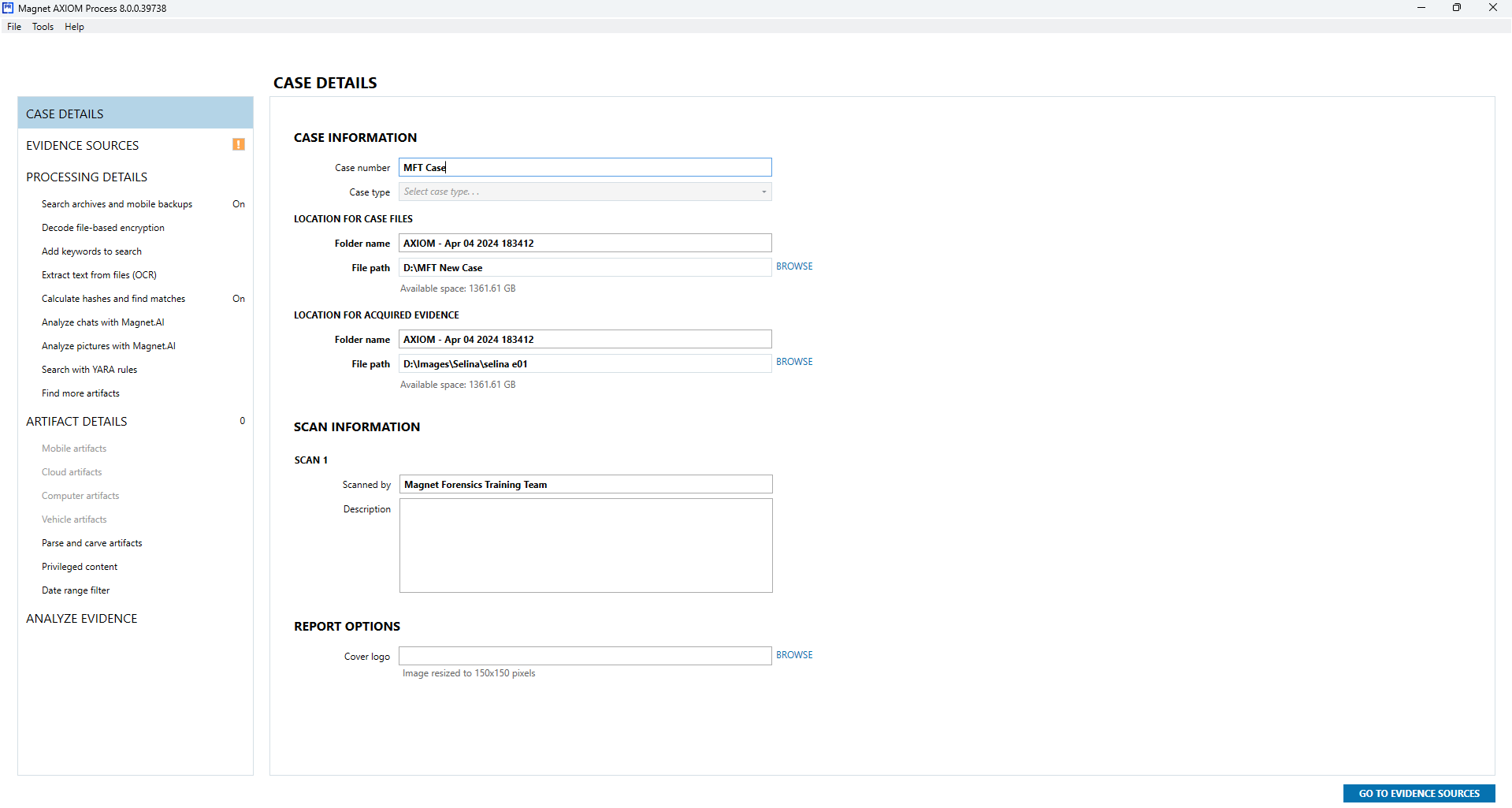Open the File menu
Viewport: 1512px width, 808px height.
pos(14,27)
